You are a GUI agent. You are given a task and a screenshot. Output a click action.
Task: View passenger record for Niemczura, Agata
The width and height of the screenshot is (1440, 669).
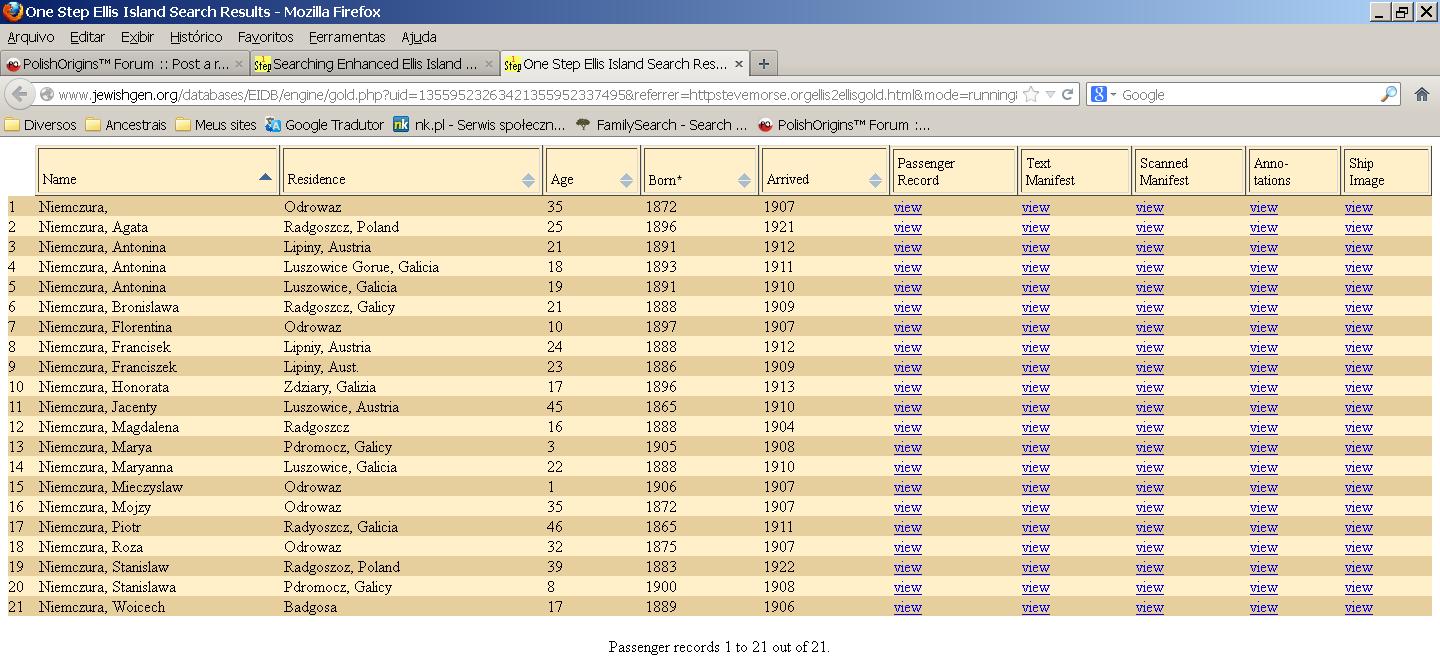(907, 228)
